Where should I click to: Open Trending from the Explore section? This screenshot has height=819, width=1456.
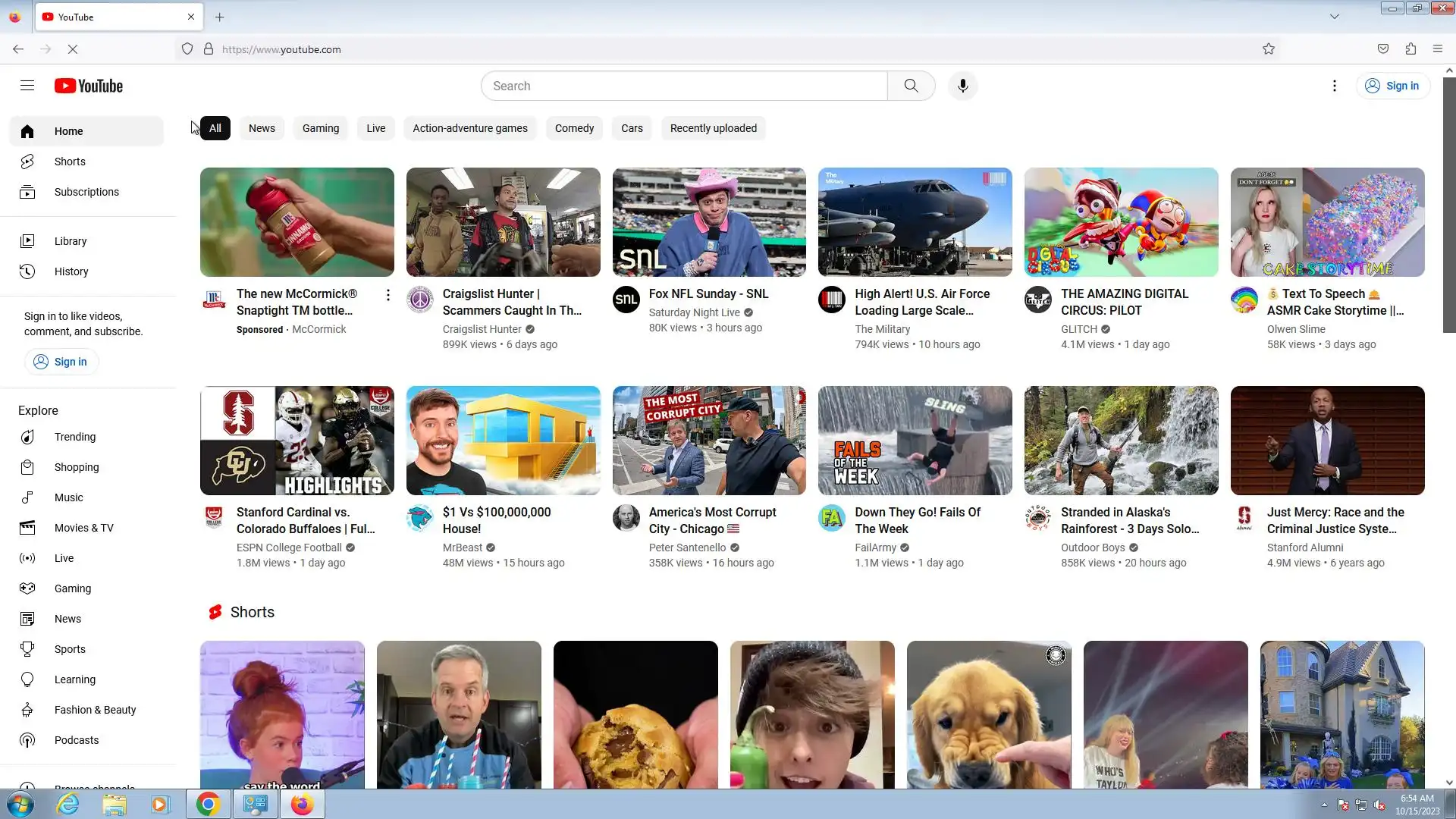75,437
